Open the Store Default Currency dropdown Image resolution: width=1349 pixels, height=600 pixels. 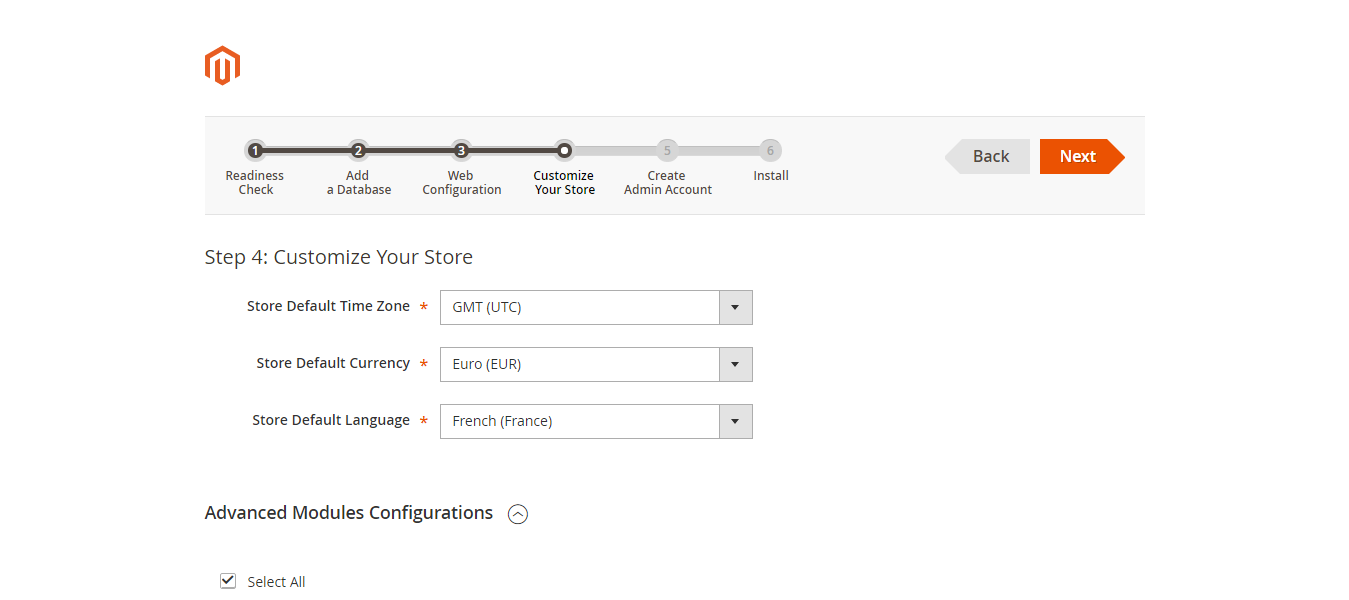tap(736, 364)
